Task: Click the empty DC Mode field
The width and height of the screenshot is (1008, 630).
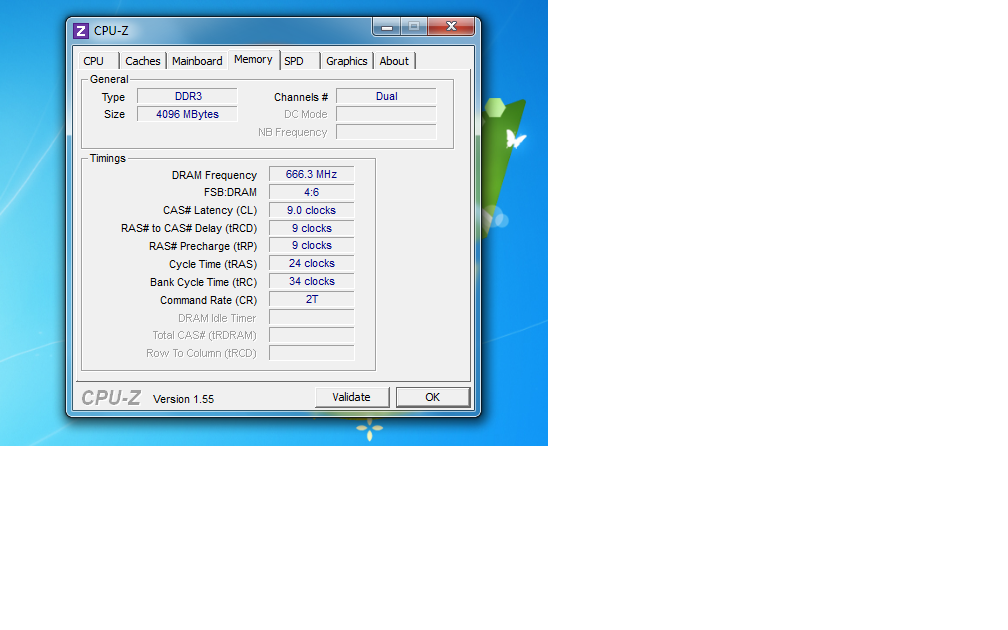Action: pyautogui.click(x=386, y=114)
